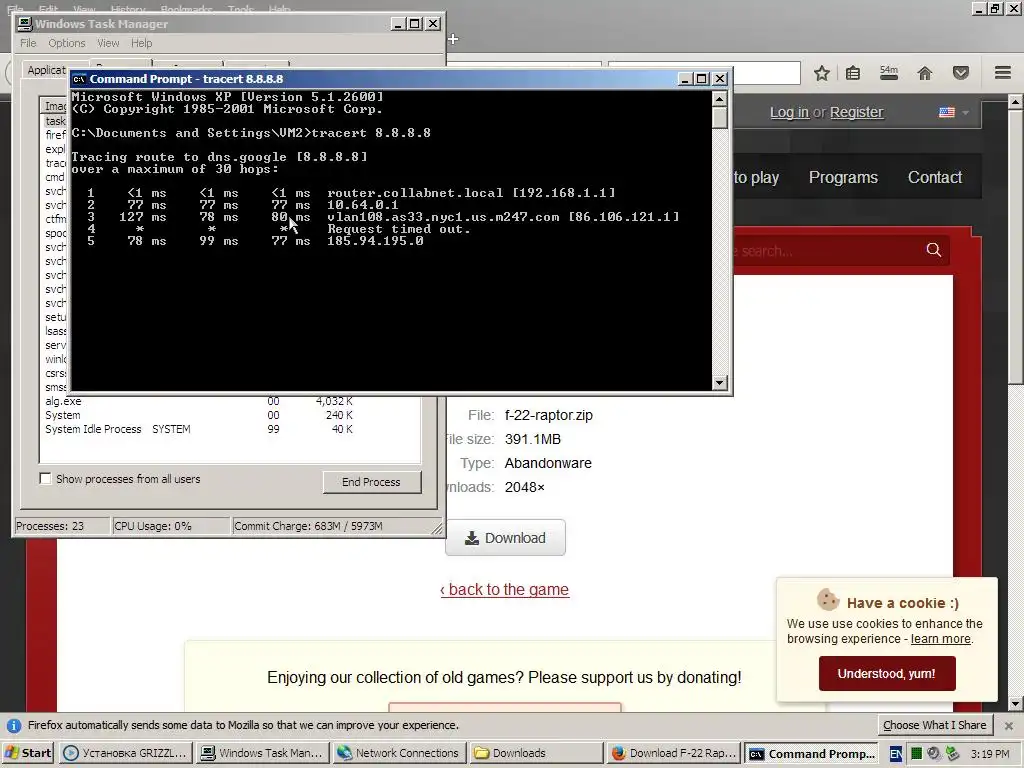Screen dimensions: 1024x768
Task: Open a new Firefox tab with plus
Action: coord(453,39)
